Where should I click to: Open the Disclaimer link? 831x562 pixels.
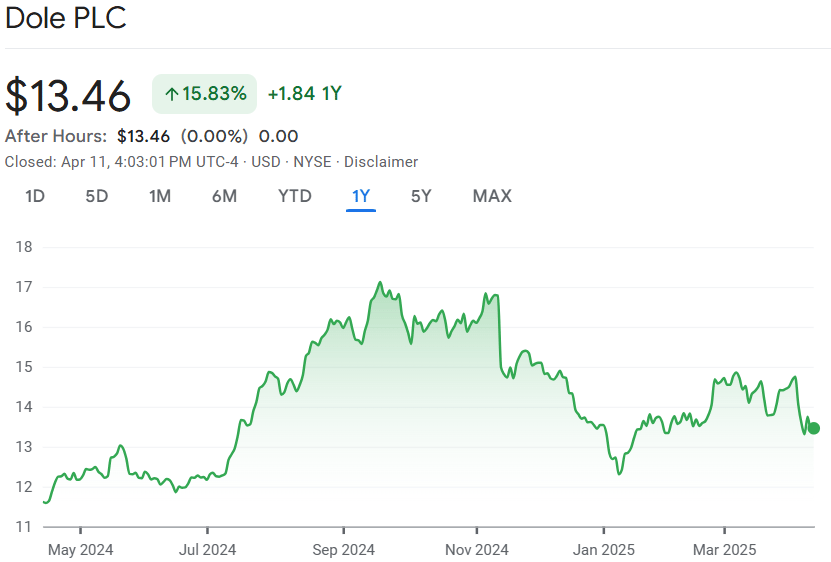381,162
